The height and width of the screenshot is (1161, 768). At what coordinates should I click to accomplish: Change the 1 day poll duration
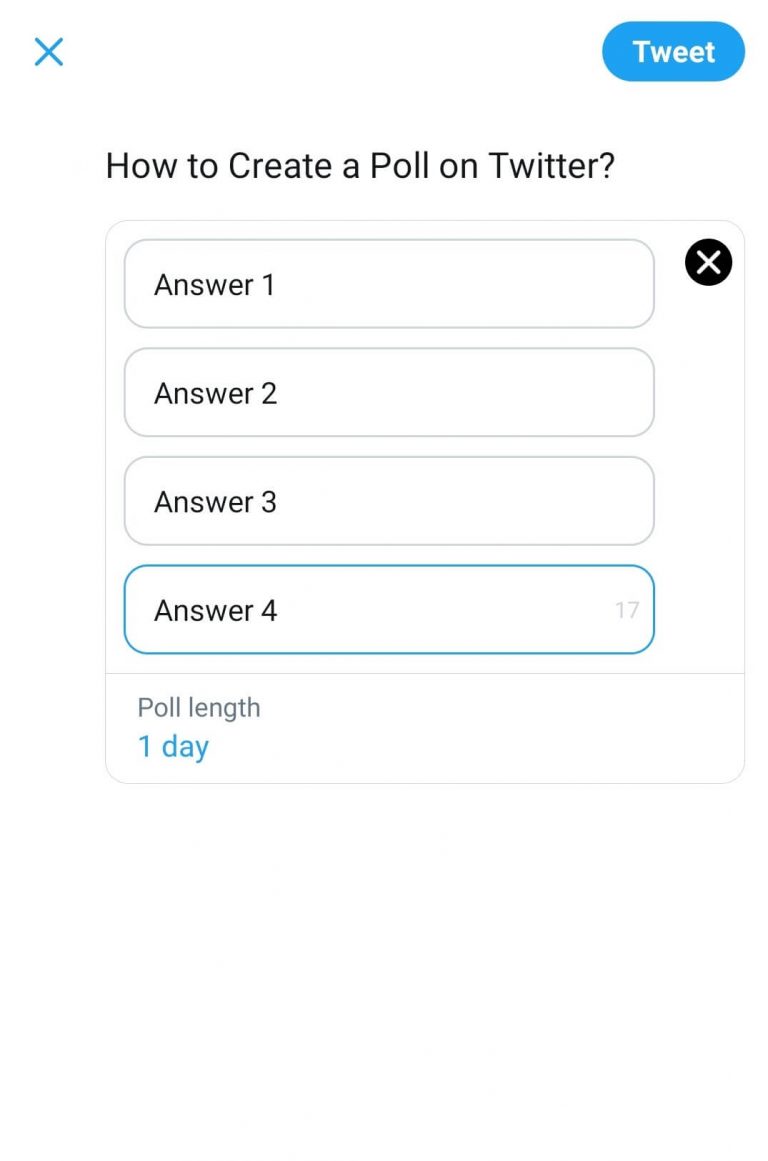173,746
